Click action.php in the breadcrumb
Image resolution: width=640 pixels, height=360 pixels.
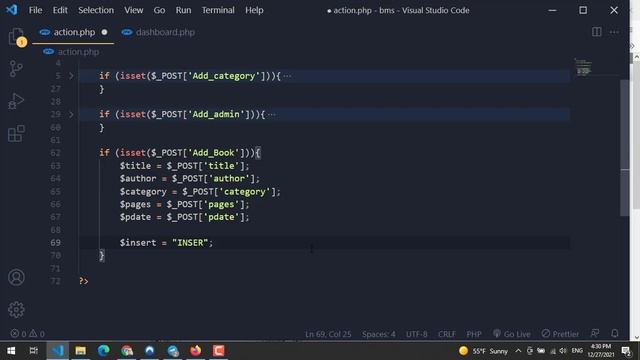78,52
